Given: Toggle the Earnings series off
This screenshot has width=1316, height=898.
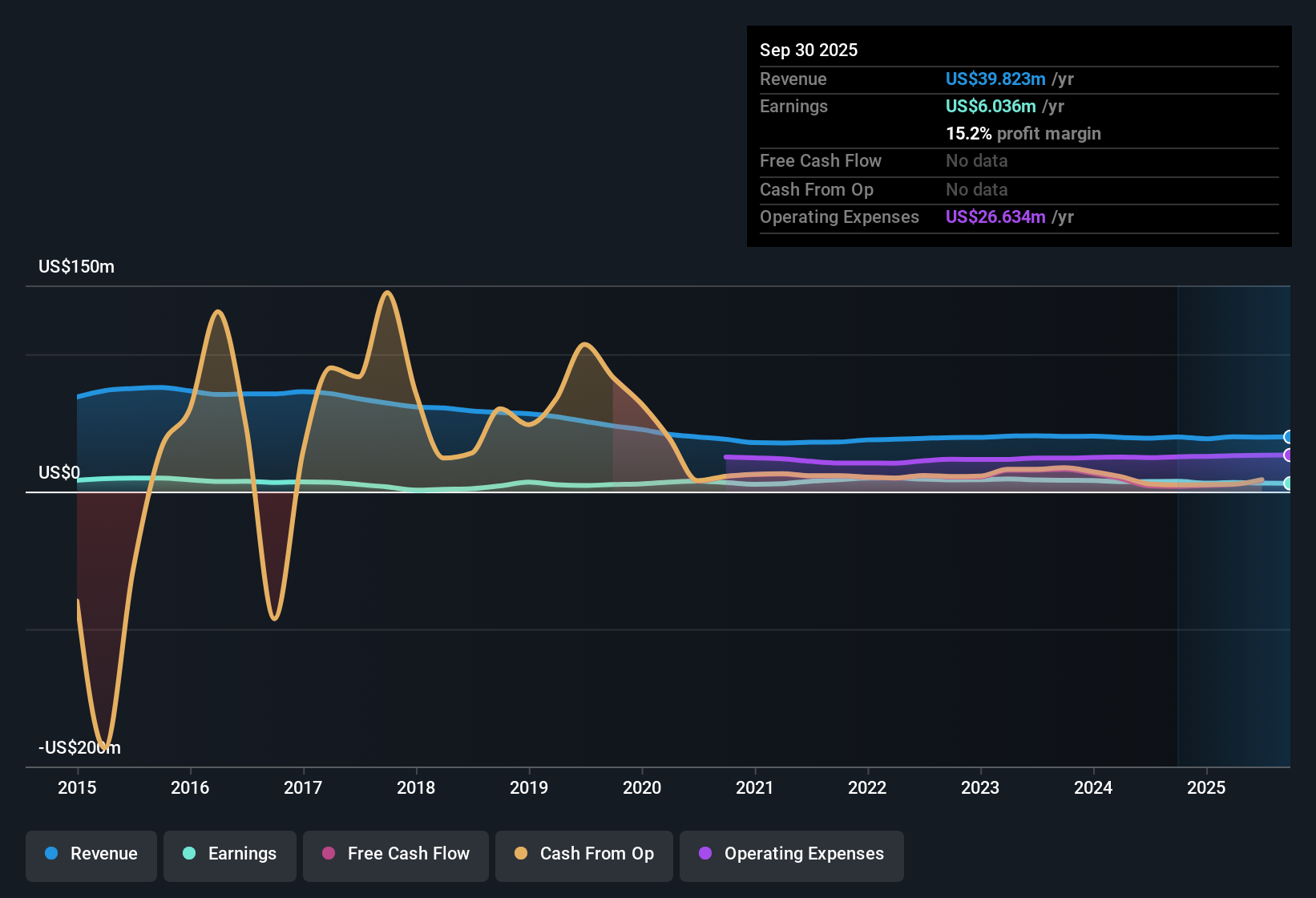Looking at the screenshot, I should (230, 854).
